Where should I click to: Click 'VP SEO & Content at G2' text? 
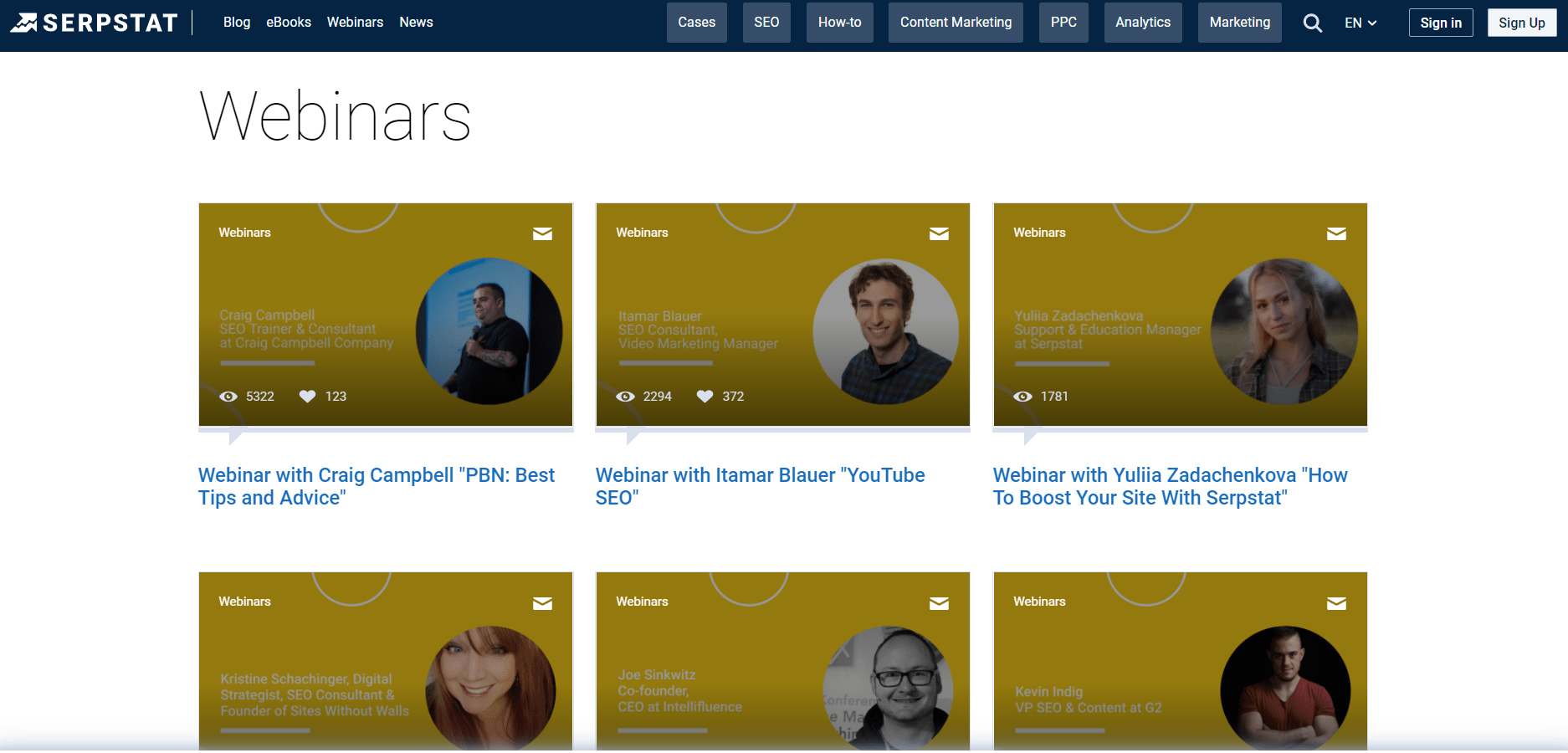(x=1089, y=708)
